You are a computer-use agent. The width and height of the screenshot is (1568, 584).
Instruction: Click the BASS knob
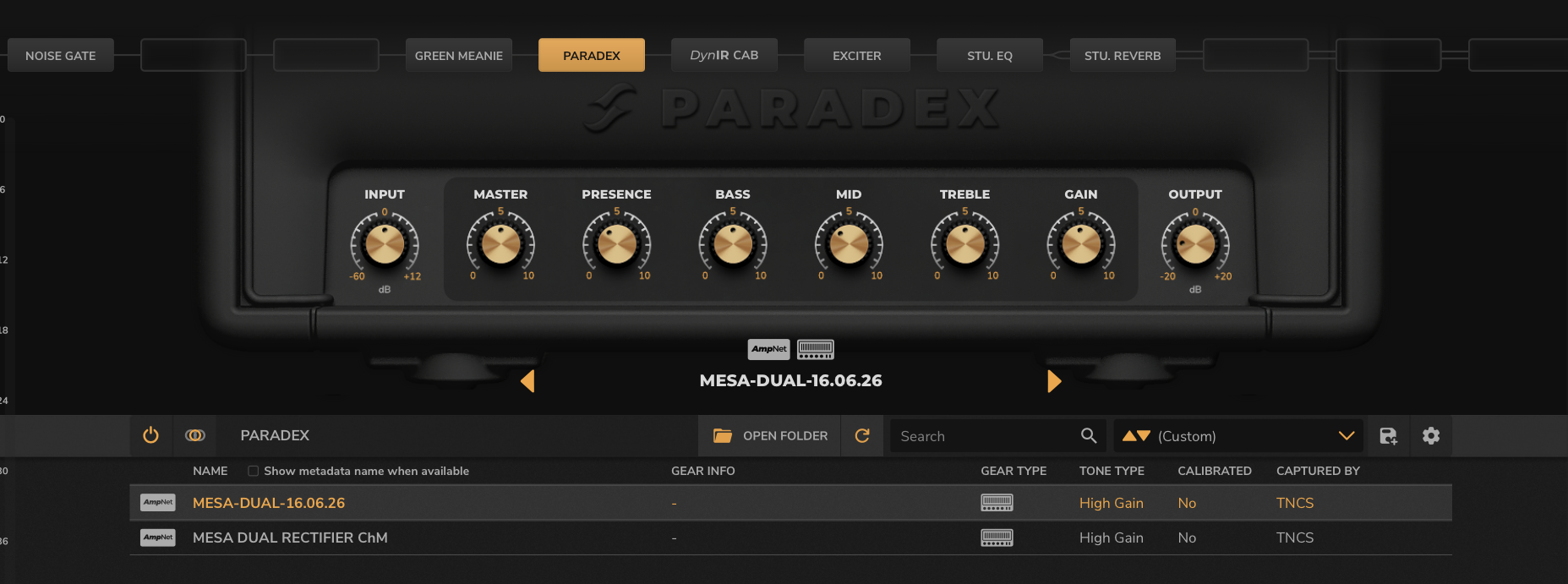pyautogui.click(x=733, y=245)
